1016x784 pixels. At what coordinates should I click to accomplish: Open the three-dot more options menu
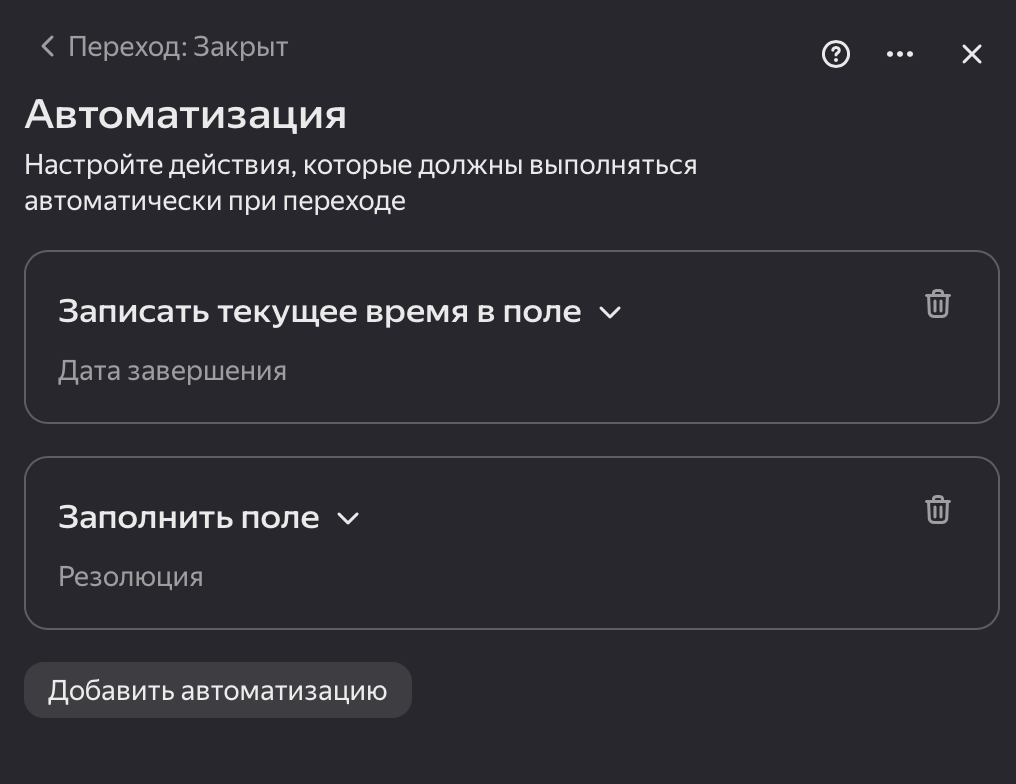(x=899, y=54)
